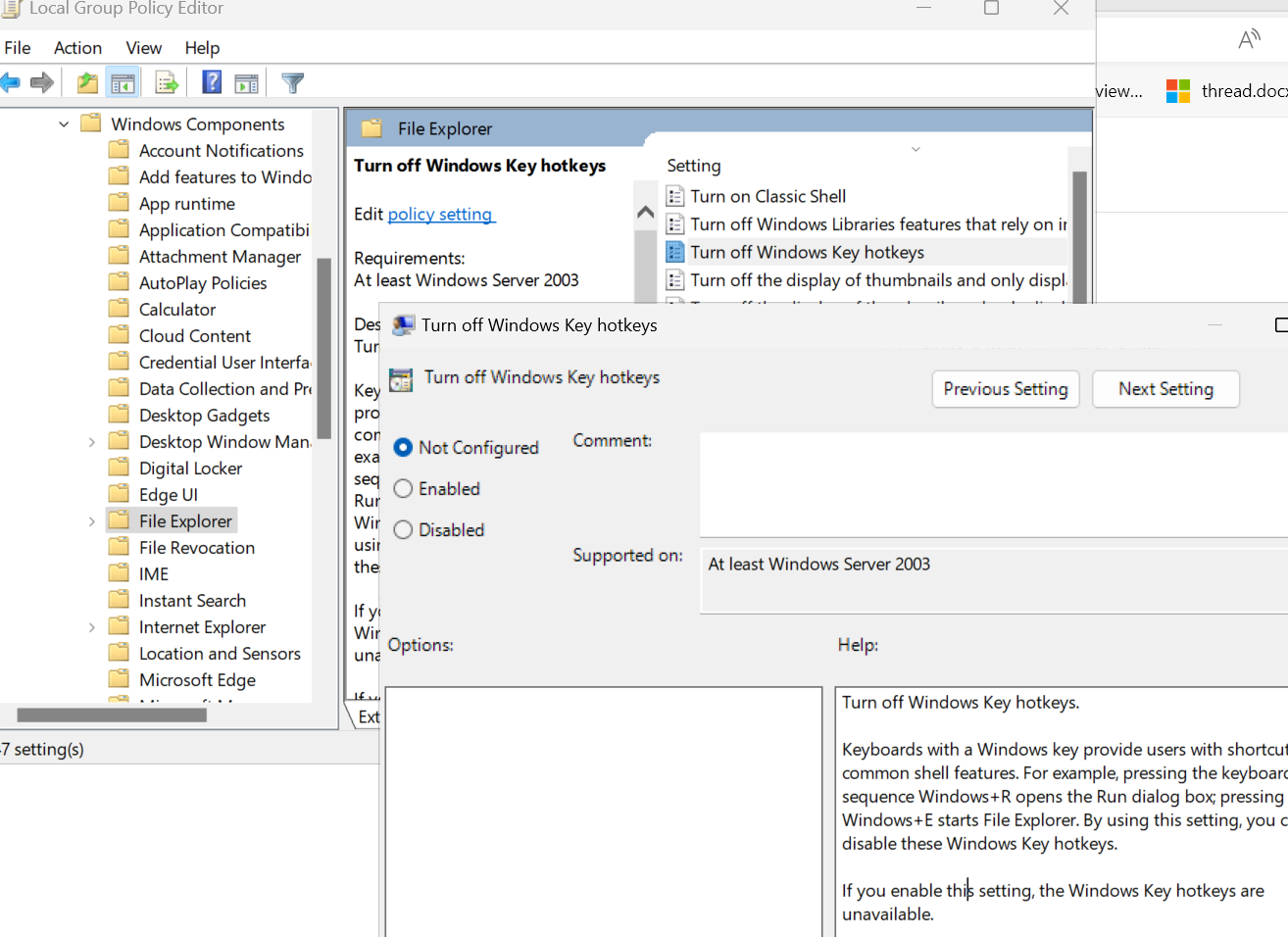This screenshot has height=937, width=1288.
Task: Click the Previous Setting button
Action: (x=1006, y=389)
